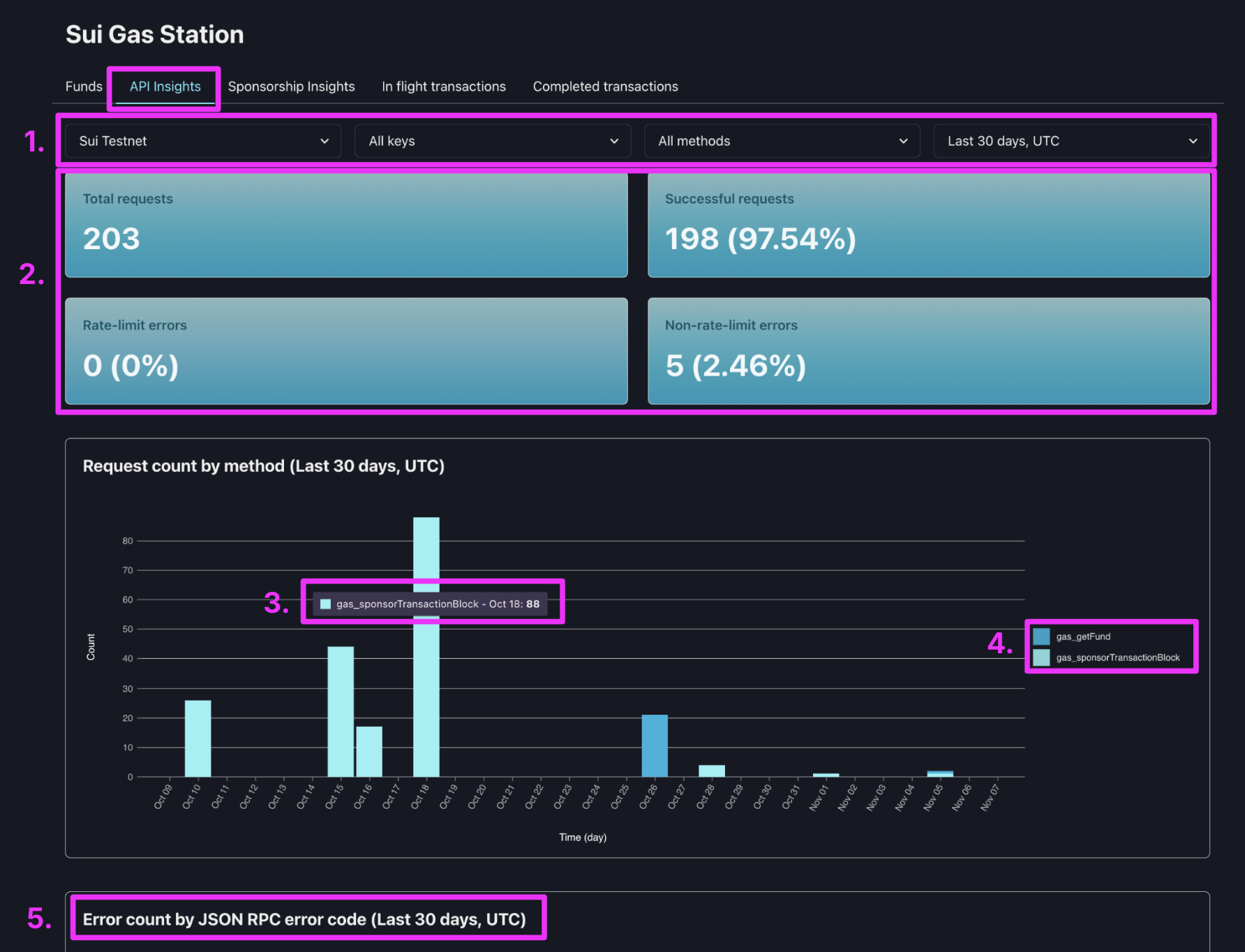Viewport: 1245px width, 952px height.
Task: Click the Oct 18: 88 tooltip
Action: click(x=431, y=604)
